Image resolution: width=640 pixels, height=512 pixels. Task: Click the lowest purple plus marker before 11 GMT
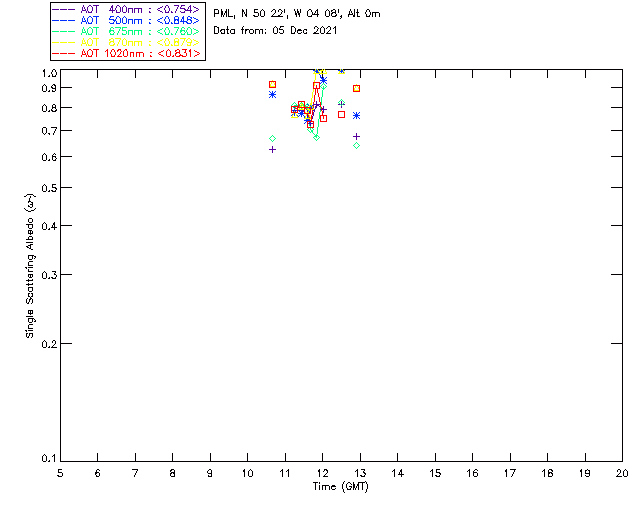[x=273, y=150]
